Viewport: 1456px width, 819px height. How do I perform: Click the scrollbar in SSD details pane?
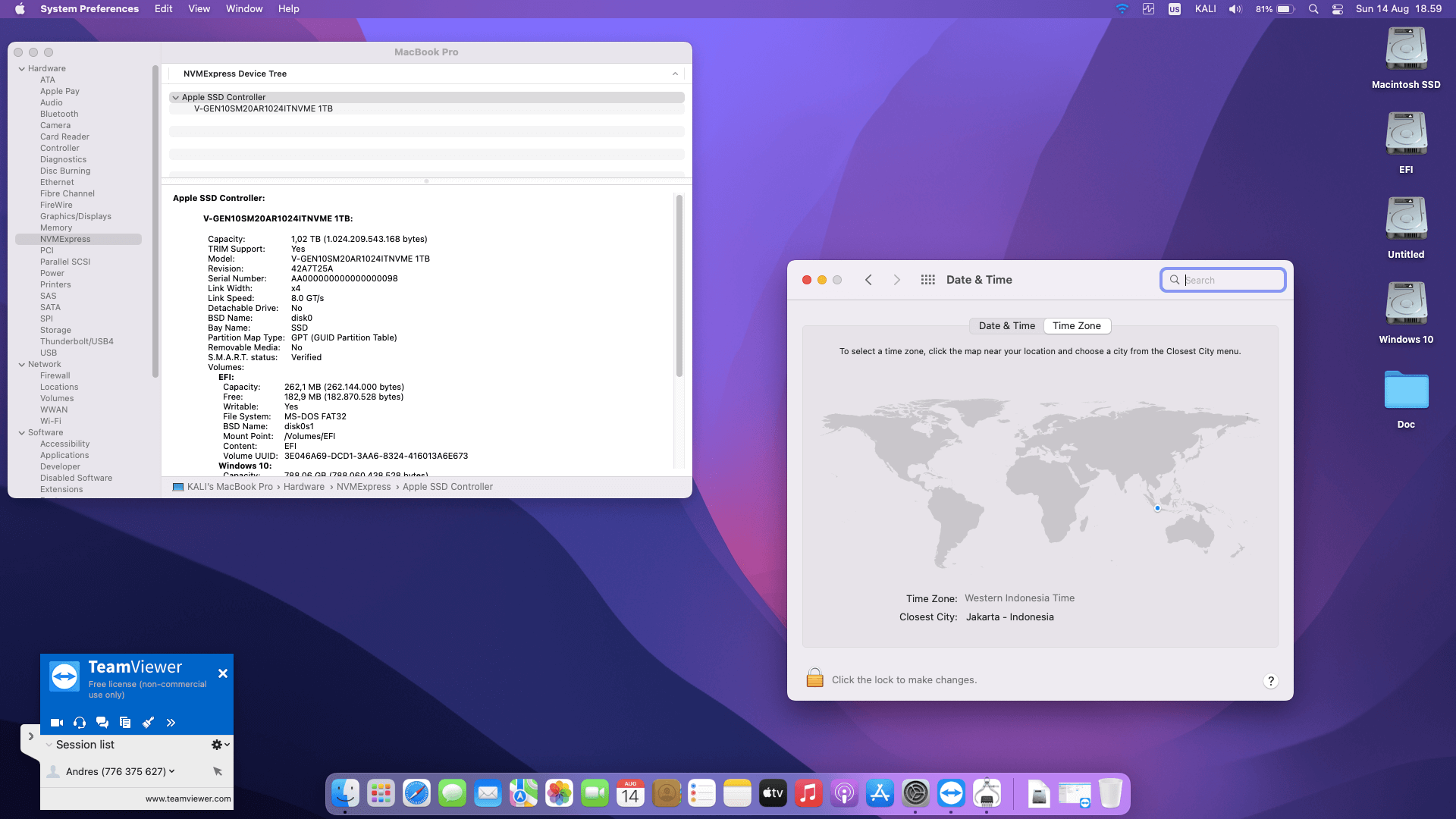(679, 285)
